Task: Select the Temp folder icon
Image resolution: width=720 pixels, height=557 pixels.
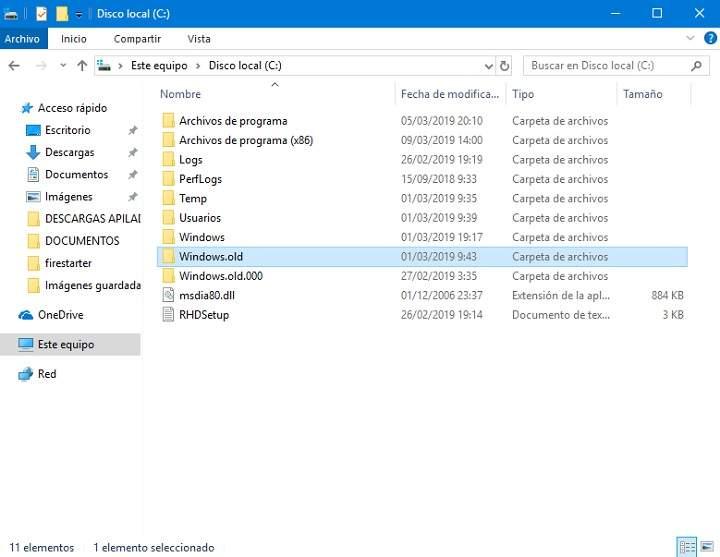Action: [x=169, y=198]
